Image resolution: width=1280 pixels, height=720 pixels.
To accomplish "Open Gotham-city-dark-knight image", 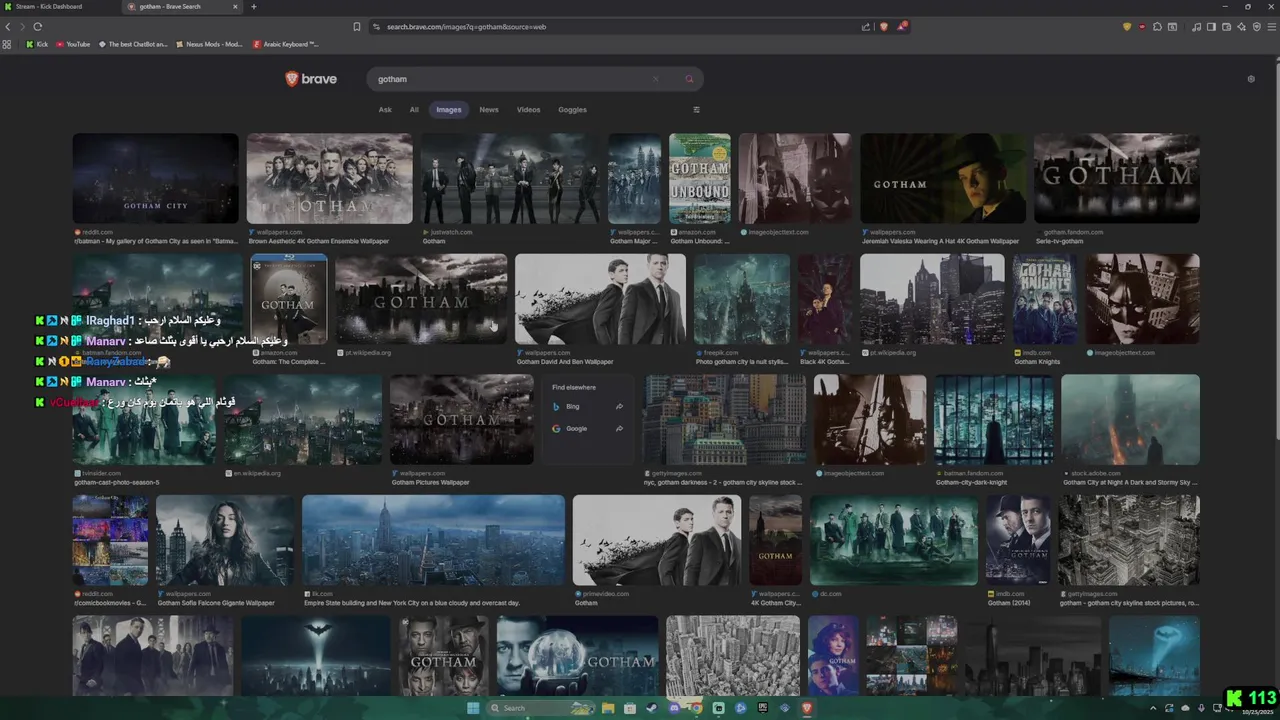I will click(994, 420).
